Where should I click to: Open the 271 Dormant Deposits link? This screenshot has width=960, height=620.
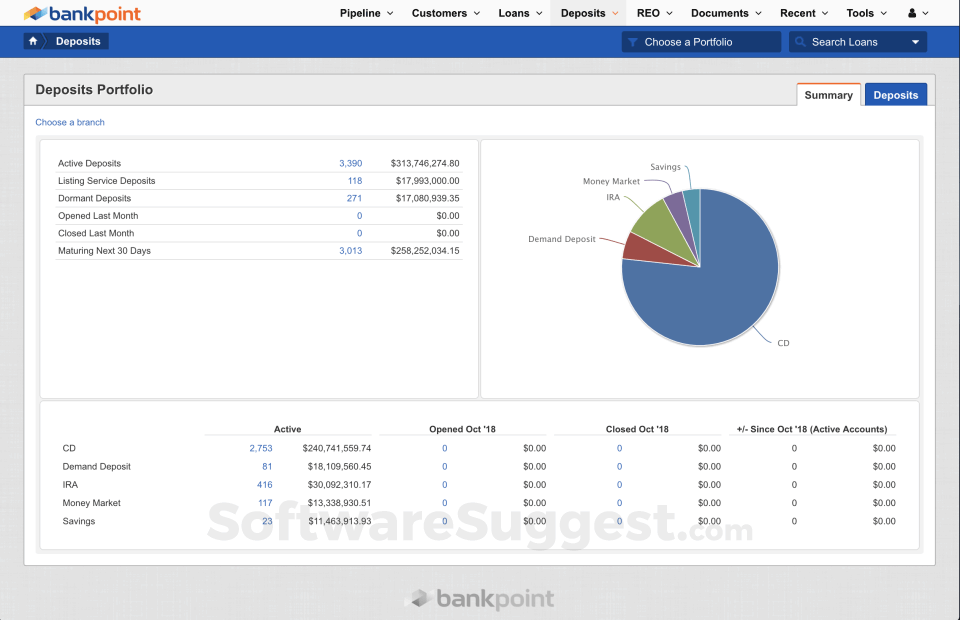pos(354,198)
